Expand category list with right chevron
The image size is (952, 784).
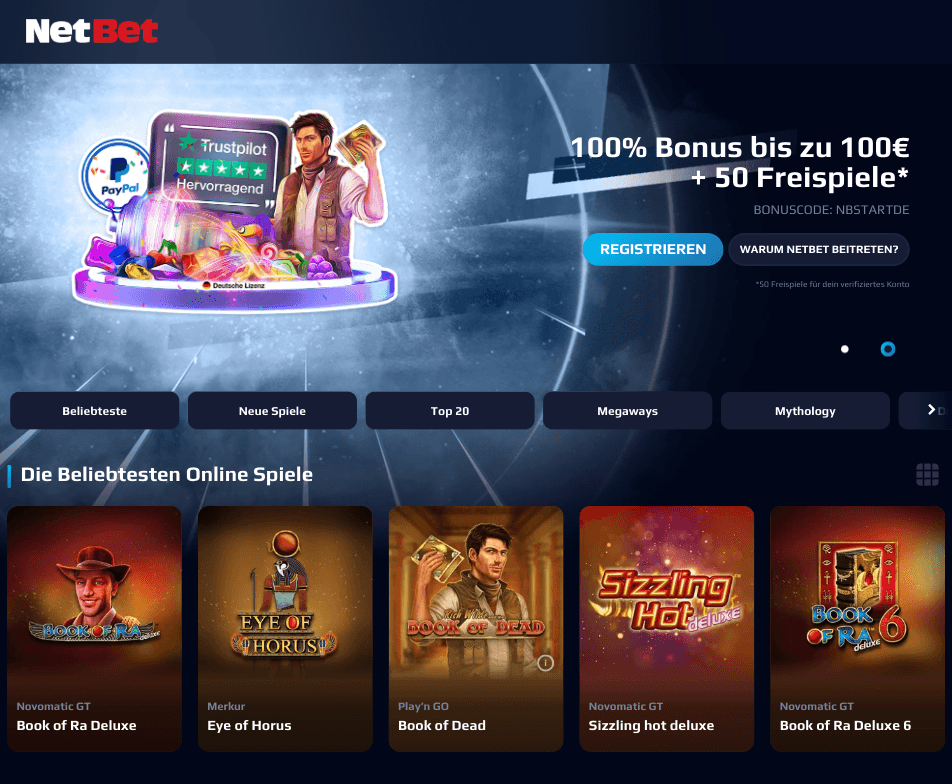tap(931, 410)
